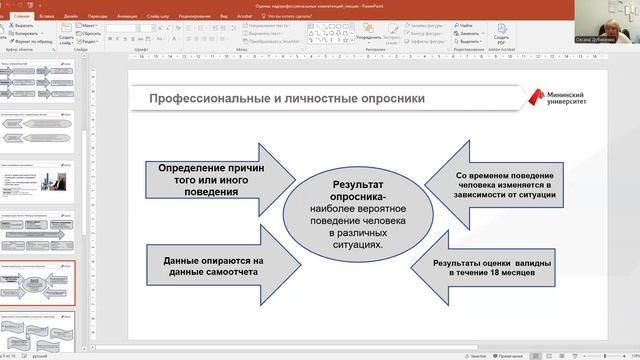Open the slide Layout (Макет) menu
The image size is (640, 360).
tap(87, 26)
